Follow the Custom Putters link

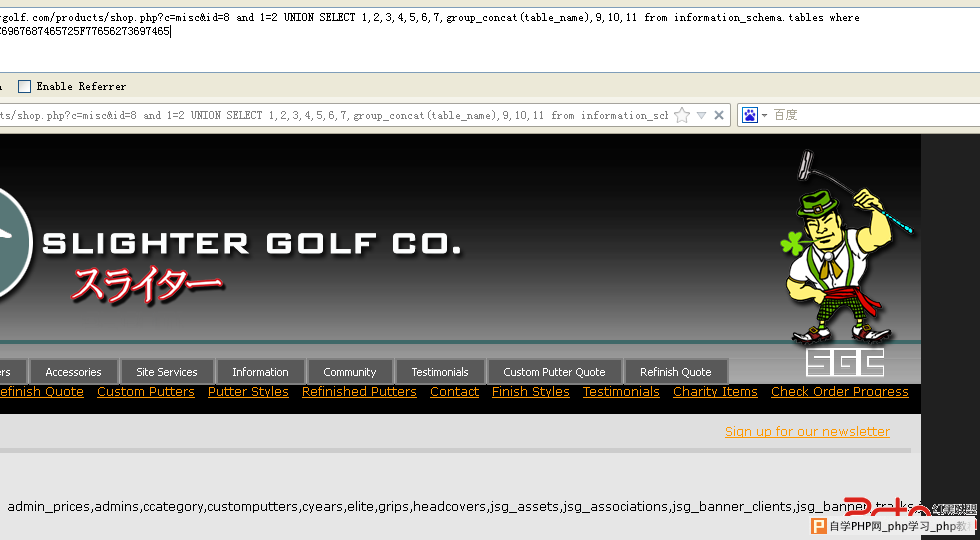(146, 392)
